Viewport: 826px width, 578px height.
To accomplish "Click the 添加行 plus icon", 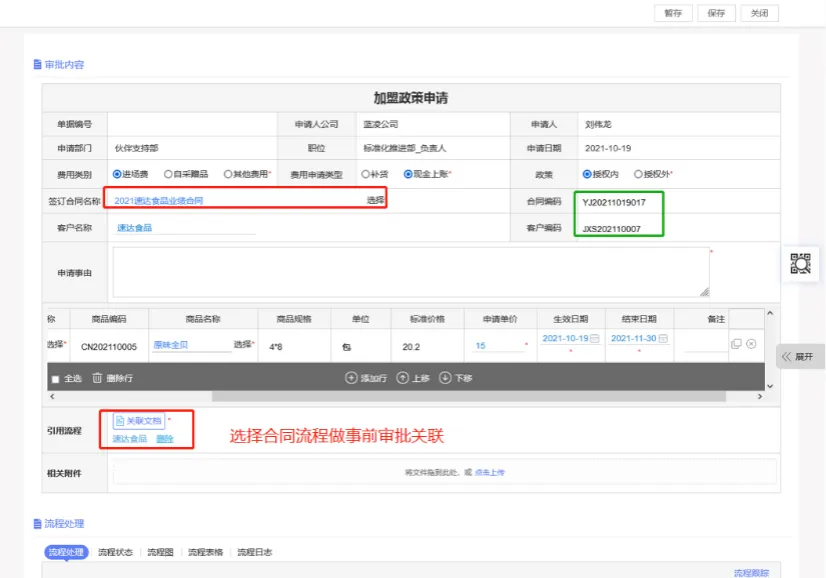I will 351,378.
